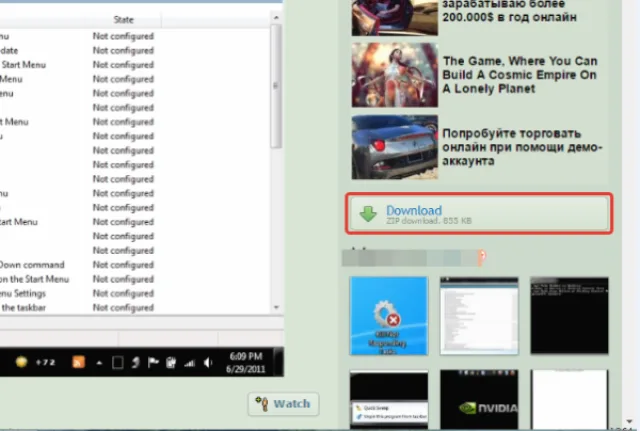Screen dimensions: 640x431
Task: Open 'The Game, Where You Can Build' link
Action: 520,75
